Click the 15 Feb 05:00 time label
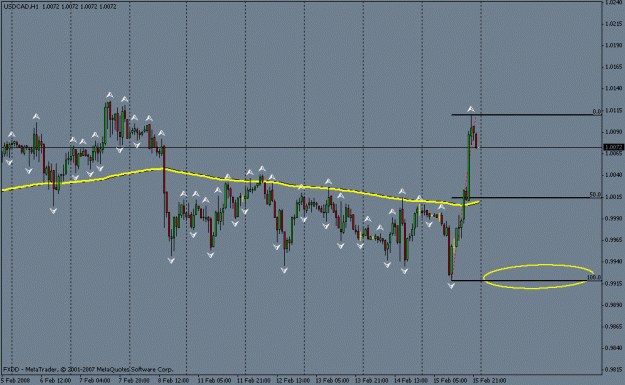The height and width of the screenshot is (385, 625). [450, 380]
